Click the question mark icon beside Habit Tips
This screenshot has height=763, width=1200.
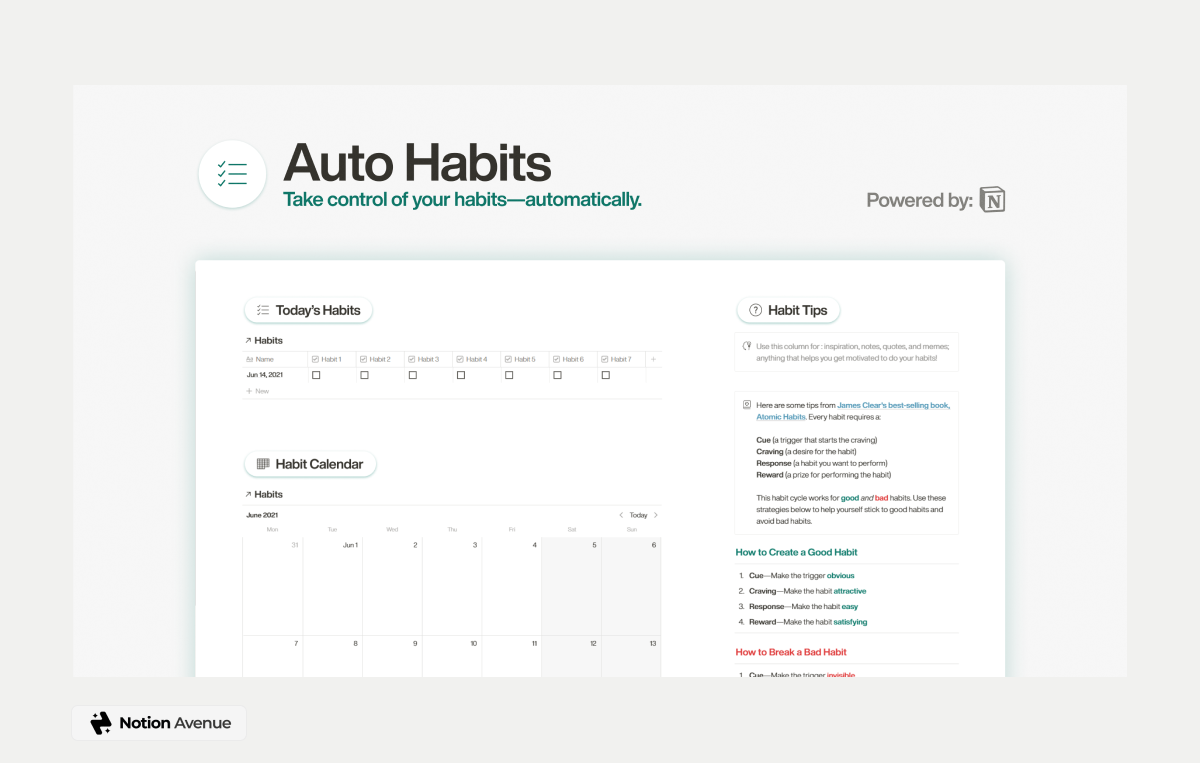[x=754, y=310]
